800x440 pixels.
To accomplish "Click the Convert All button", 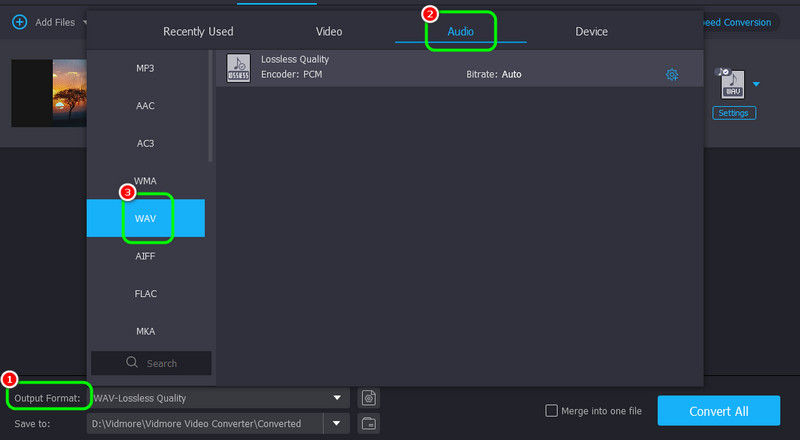I will 718,411.
